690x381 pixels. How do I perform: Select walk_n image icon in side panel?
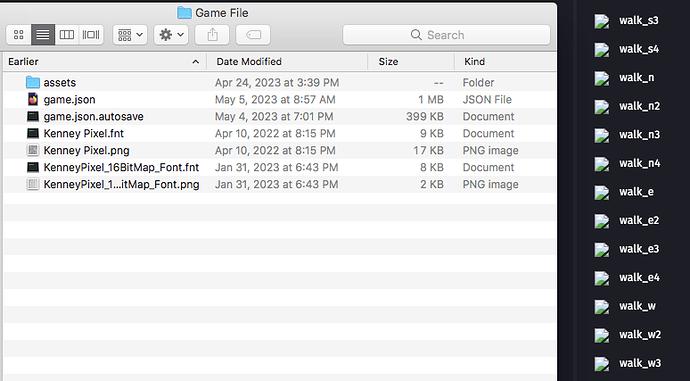[602, 78]
